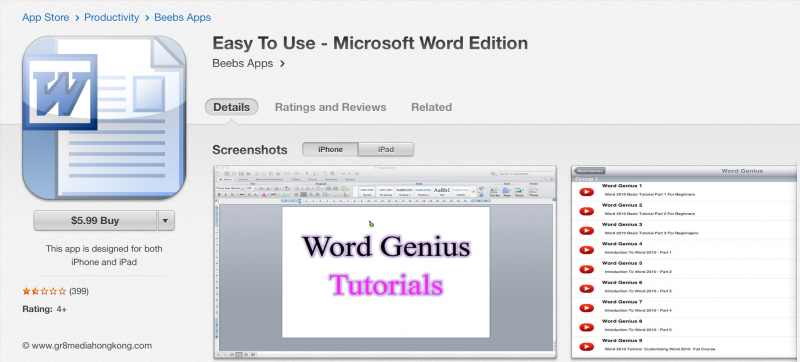
Task: Click the www.gr8mediahongkong.com copyright text
Action: [87, 346]
